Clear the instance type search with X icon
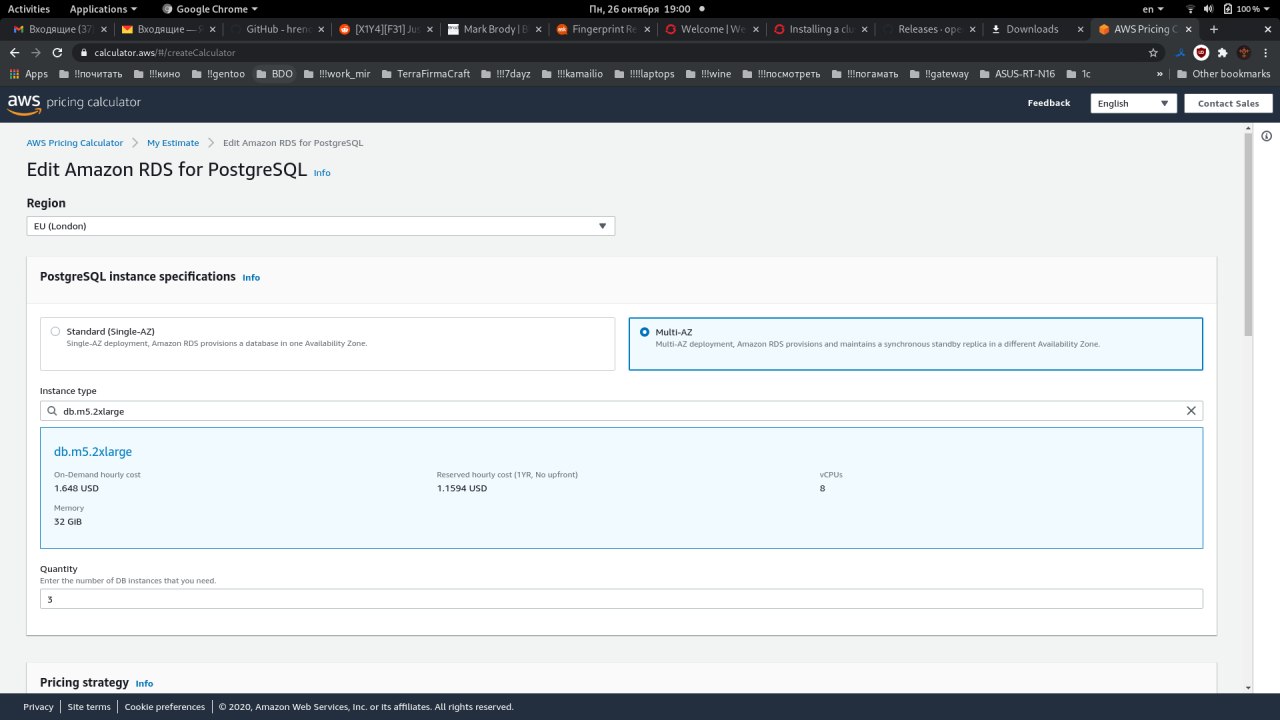The height and width of the screenshot is (720, 1280). point(1191,411)
